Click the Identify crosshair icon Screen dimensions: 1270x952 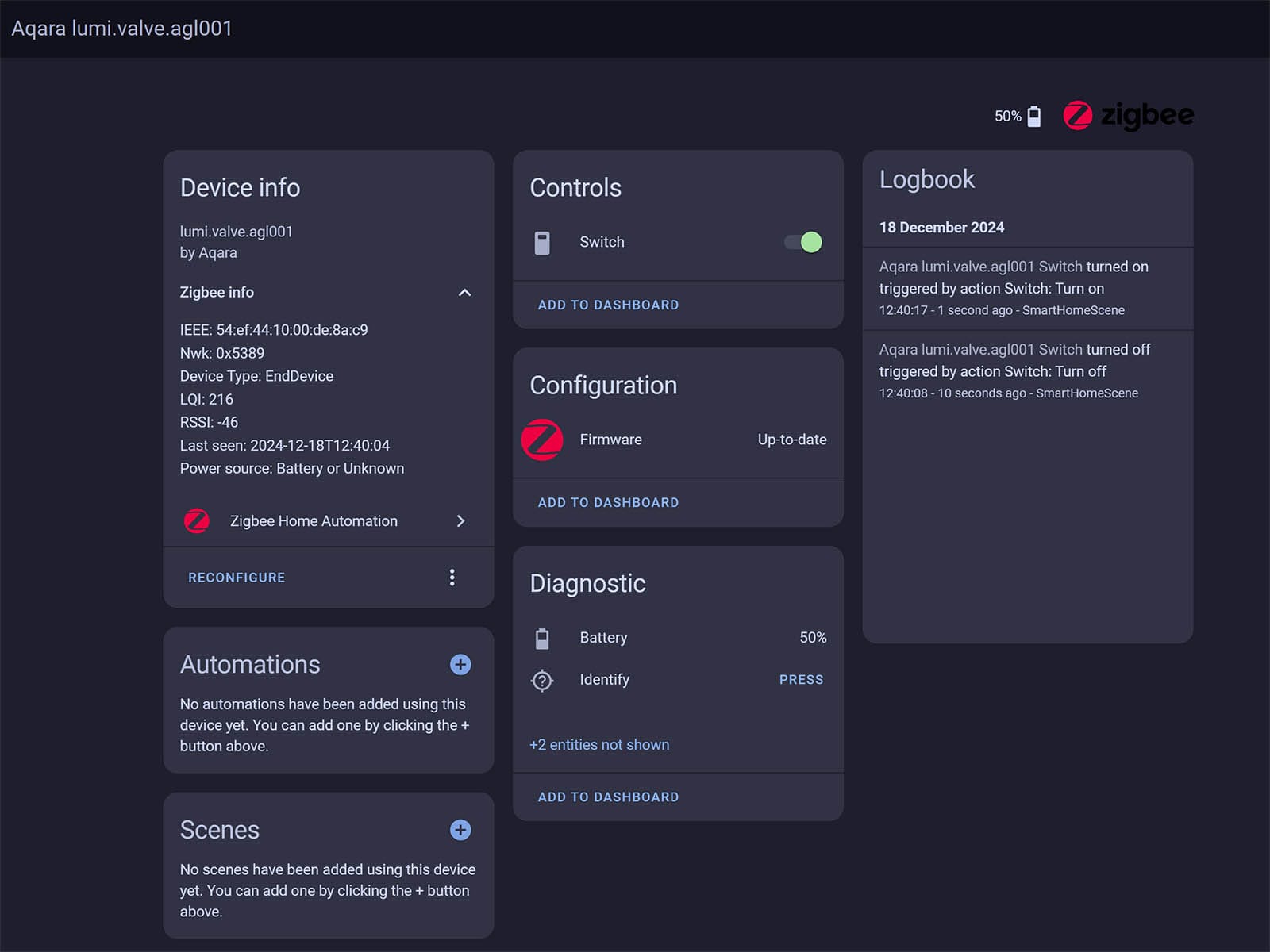coord(542,680)
